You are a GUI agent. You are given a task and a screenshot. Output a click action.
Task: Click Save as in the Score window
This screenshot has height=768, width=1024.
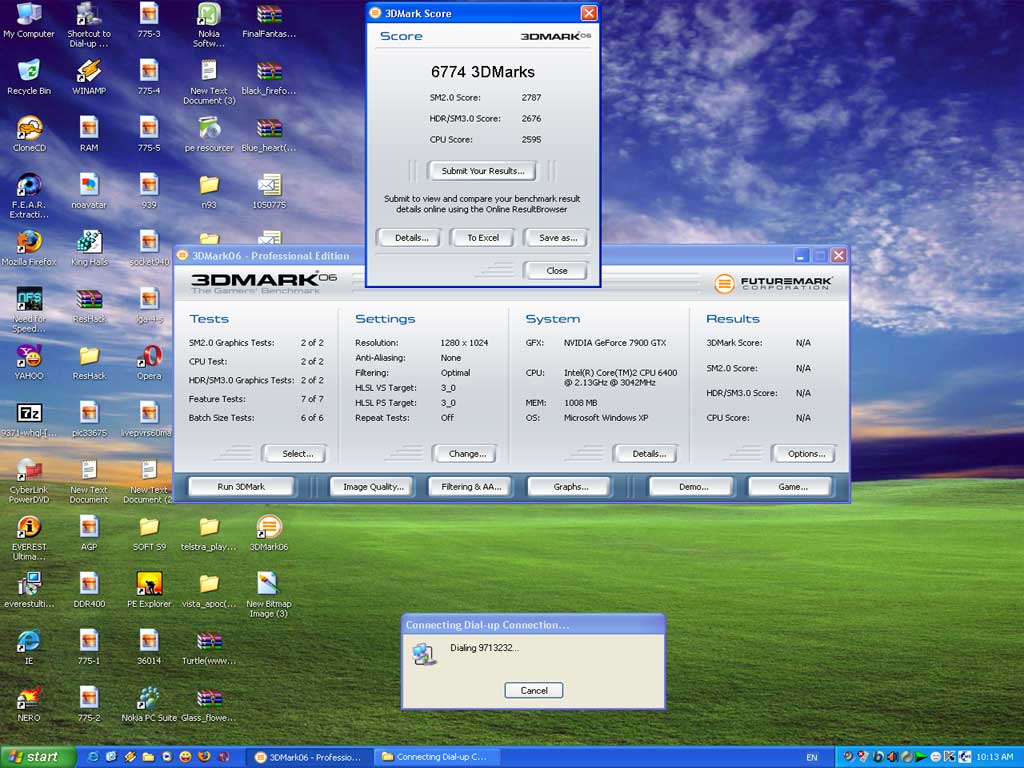[557, 238]
